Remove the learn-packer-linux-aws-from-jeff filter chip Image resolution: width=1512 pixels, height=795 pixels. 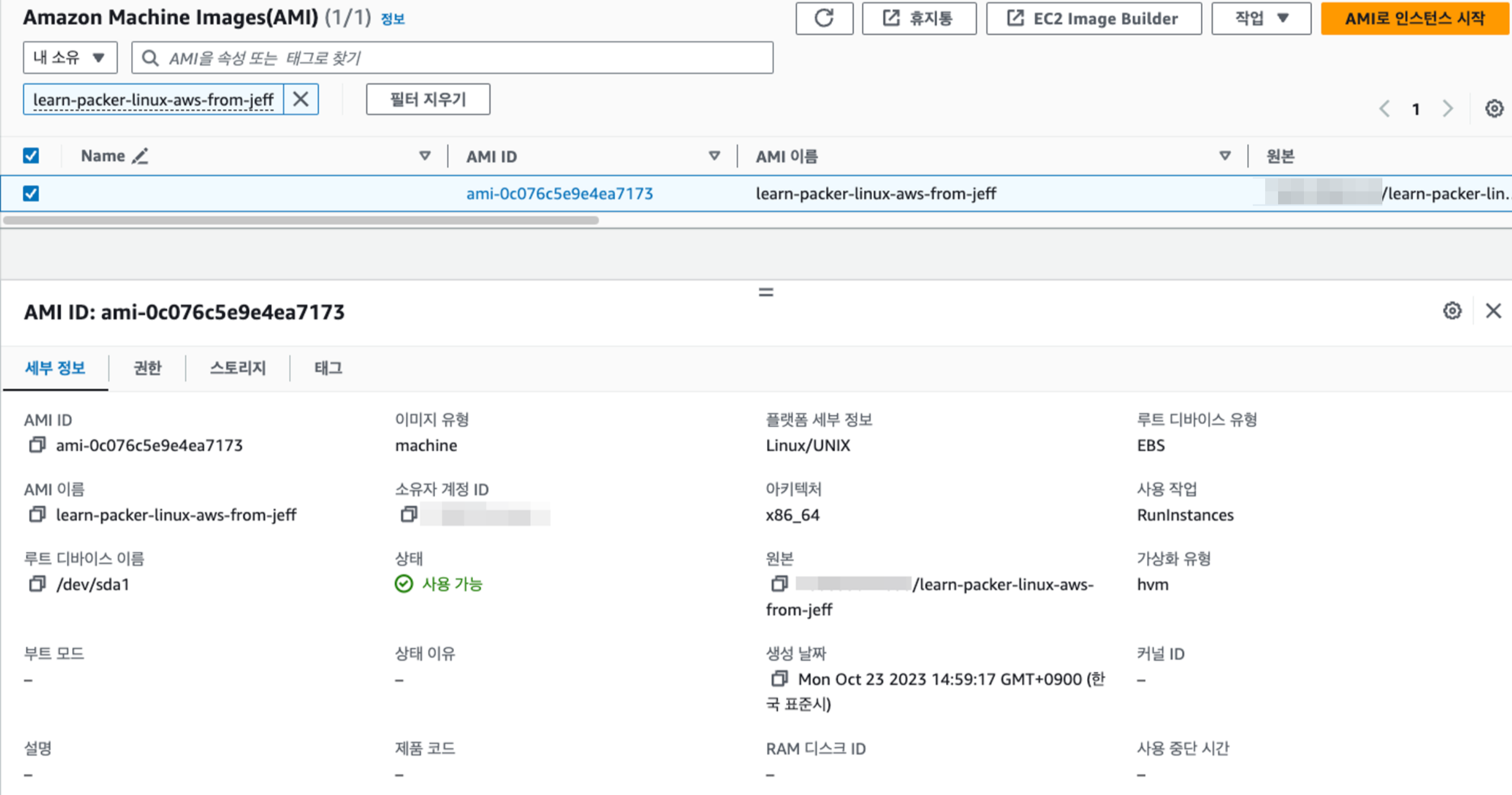[301, 99]
